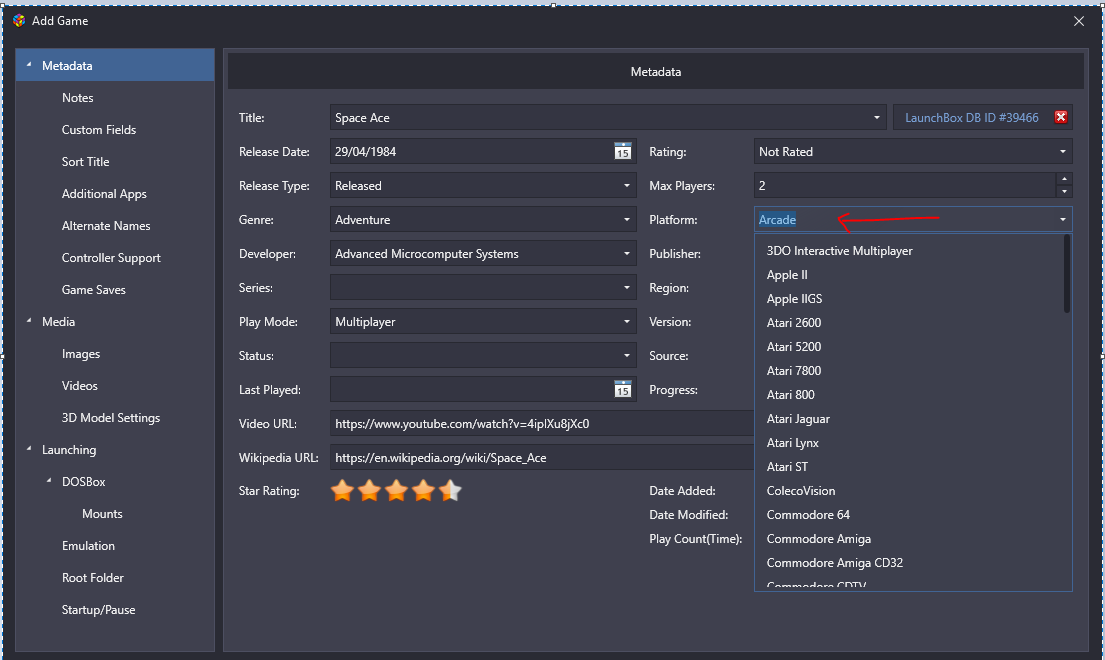Set rating with the fifth star
This screenshot has height=660, width=1105.
pos(450,490)
